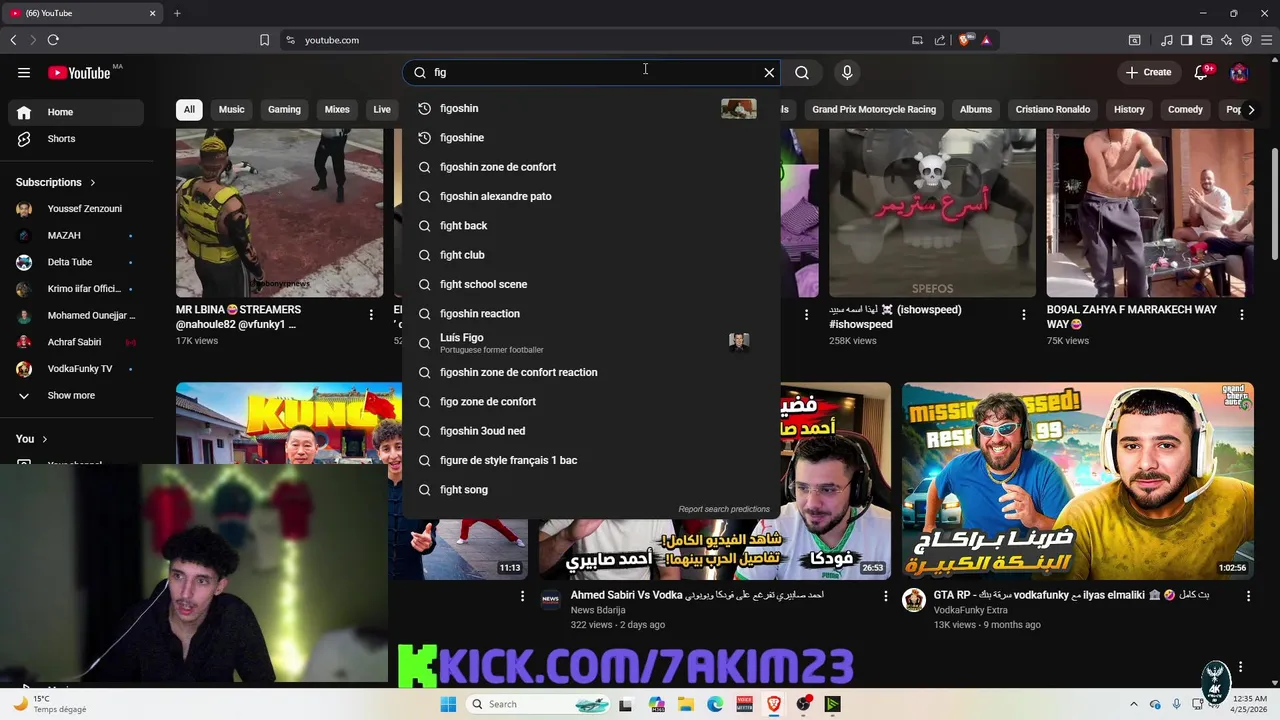Image resolution: width=1280 pixels, height=720 pixels.
Task: Go to the YouTube logo homepage
Action: pyautogui.click(x=80, y=72)
